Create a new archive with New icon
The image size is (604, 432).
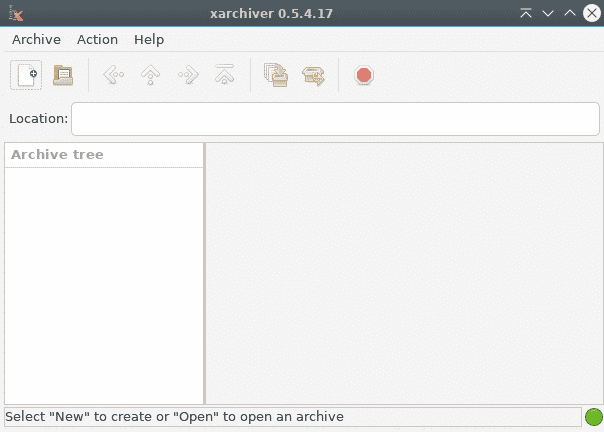26,75
